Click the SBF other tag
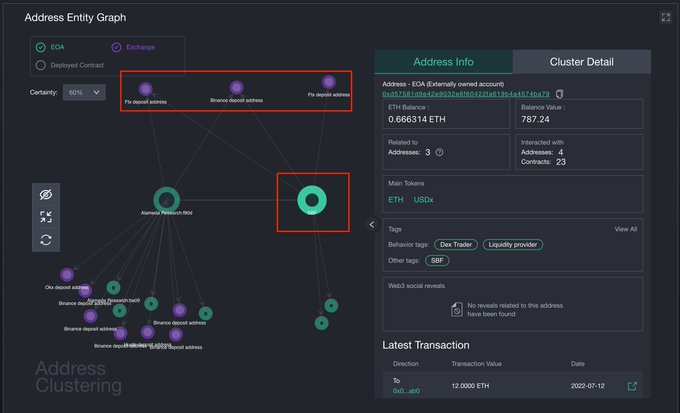The height and width of the screenshot is (413, 680). (x=437, y=260)
